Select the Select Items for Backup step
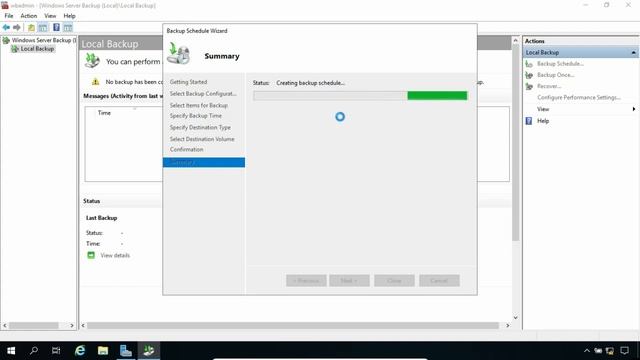The height and width of the screenshot is (360, 640). pos(199,105)
